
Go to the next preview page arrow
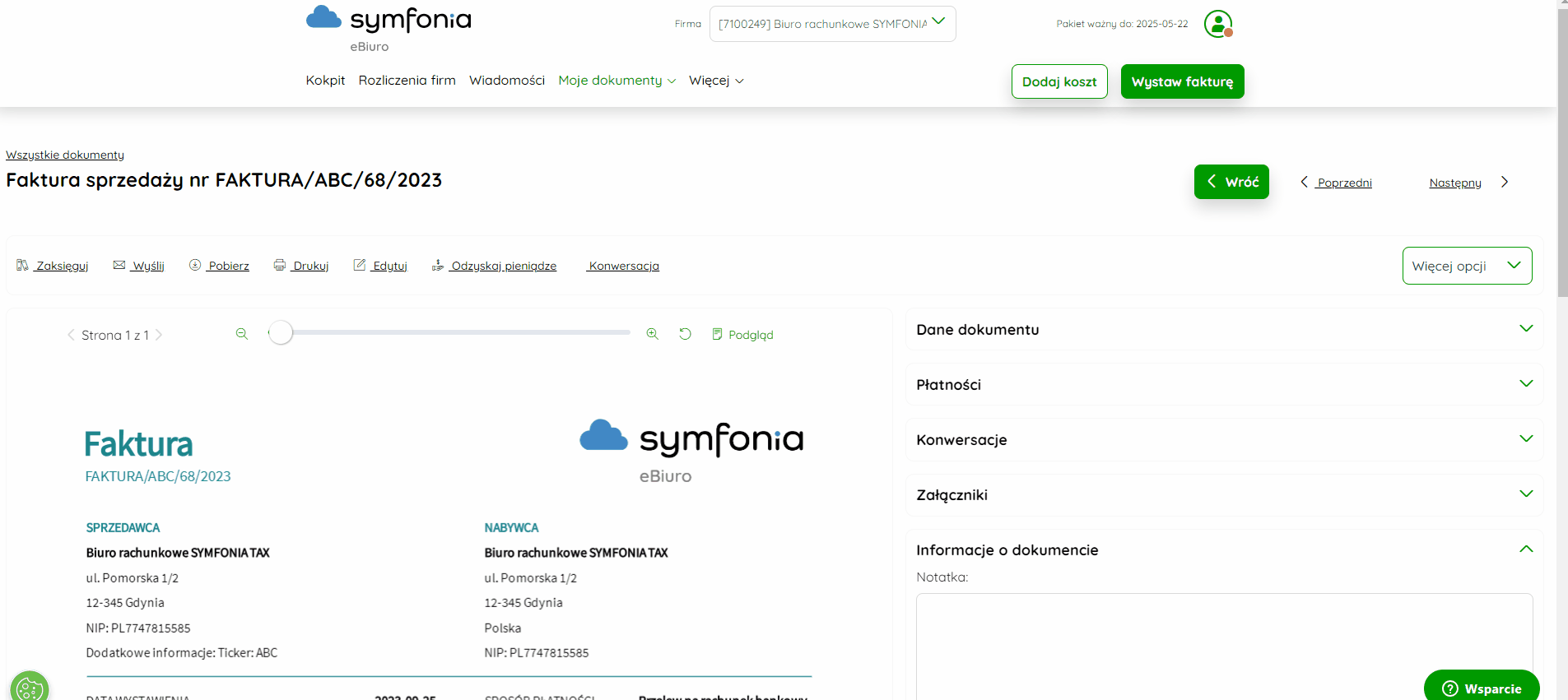(x=159, y=335)
